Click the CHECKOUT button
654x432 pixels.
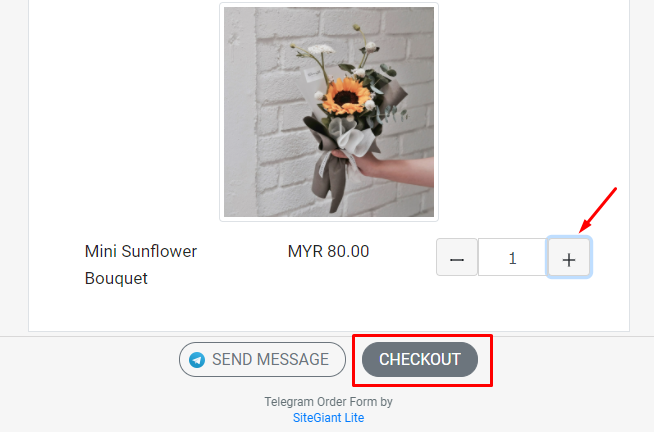coord(420,359)
